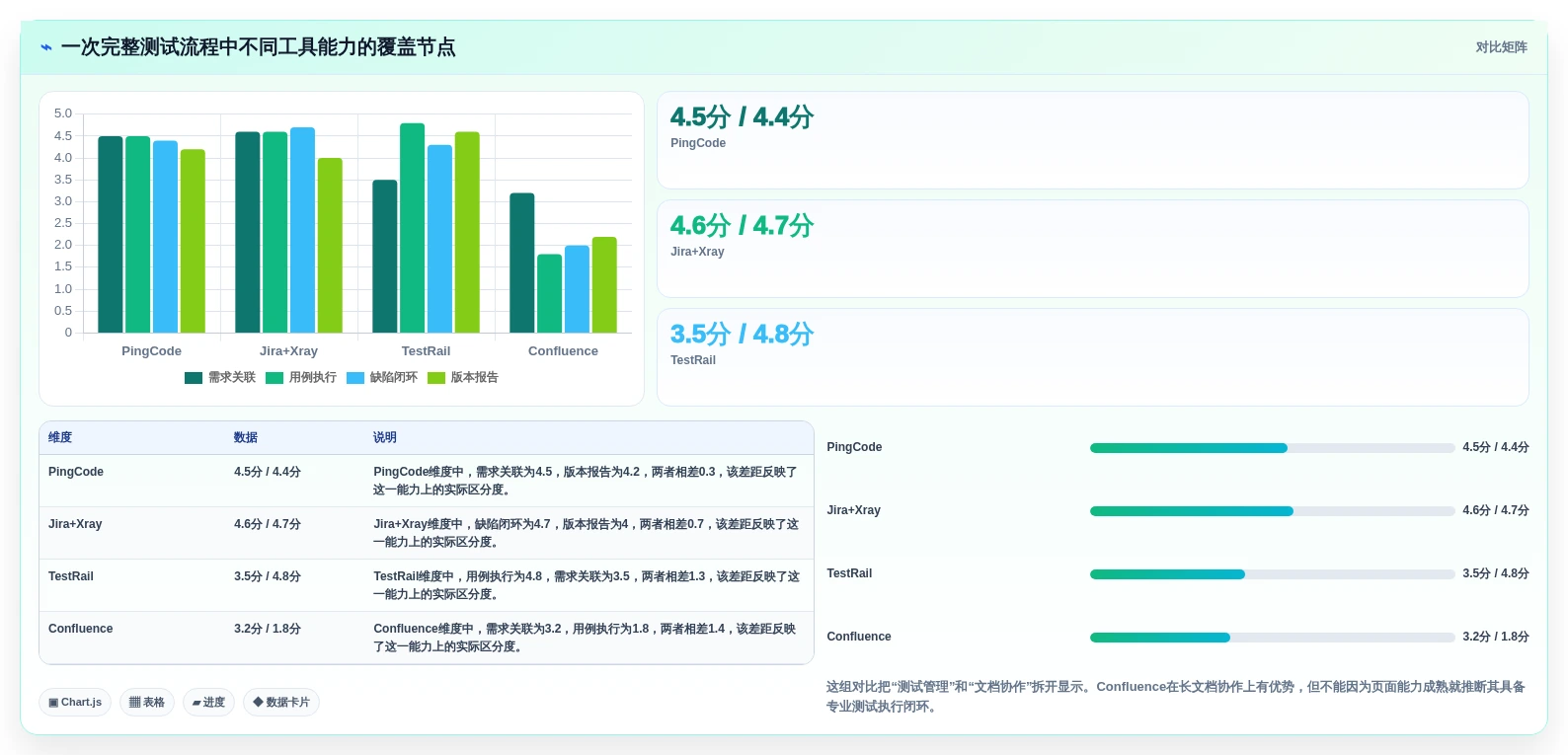
Task: Select the PingCode 4.5分 / 4.4分 stat card
Action: [1092, 140]
